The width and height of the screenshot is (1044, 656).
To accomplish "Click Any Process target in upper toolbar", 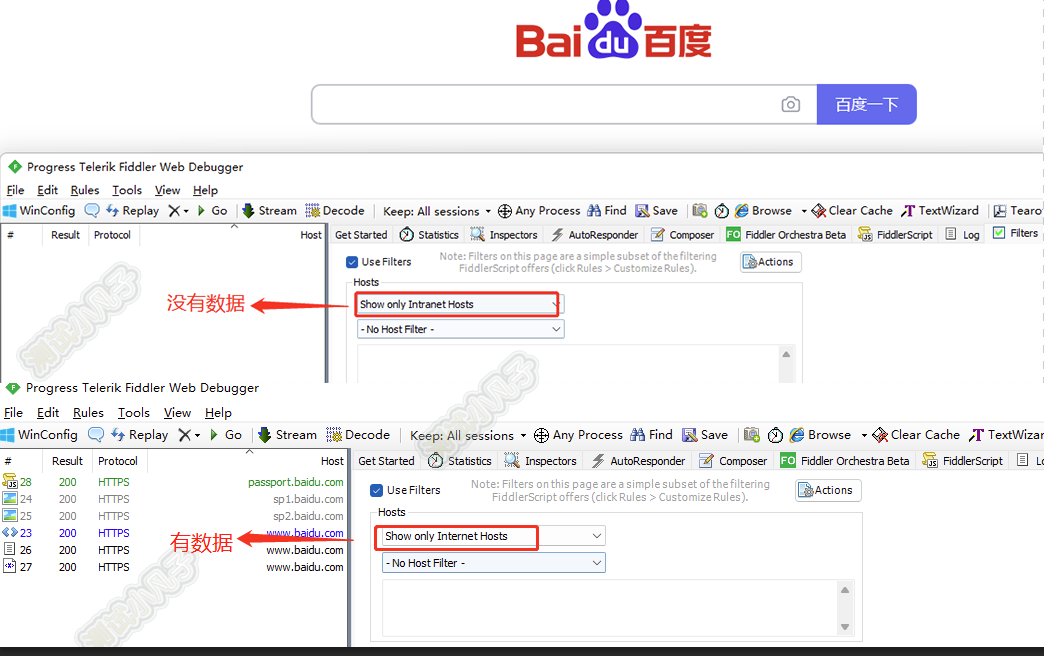I will pos(539,210).
